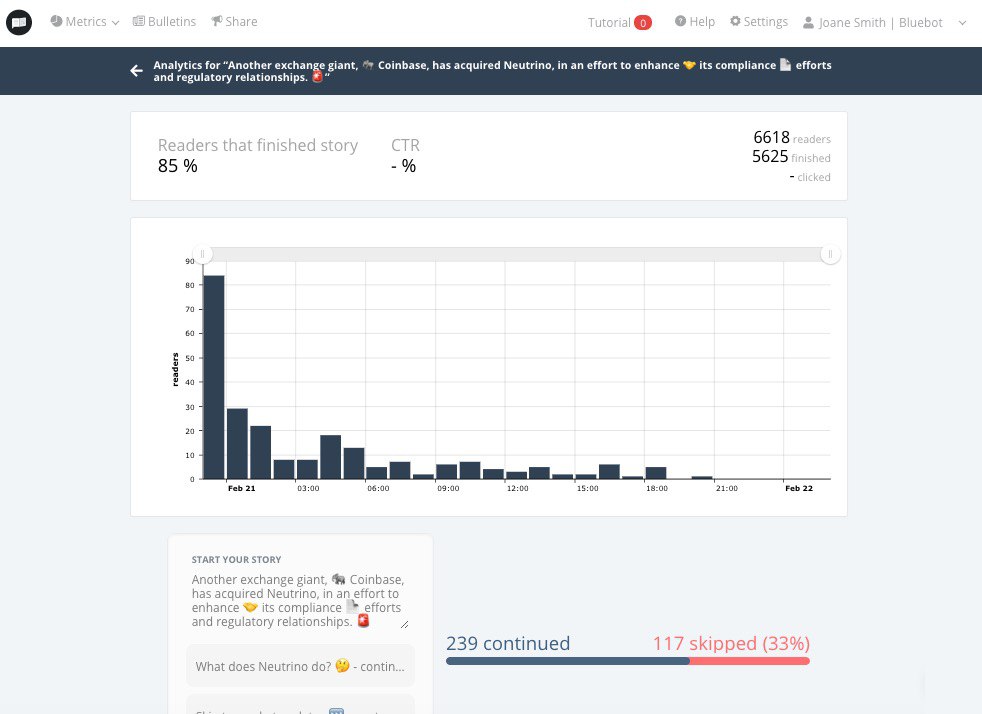Screen dimensions: 982x714
Task: Click the user profile icon
Action: coord(809,23)
